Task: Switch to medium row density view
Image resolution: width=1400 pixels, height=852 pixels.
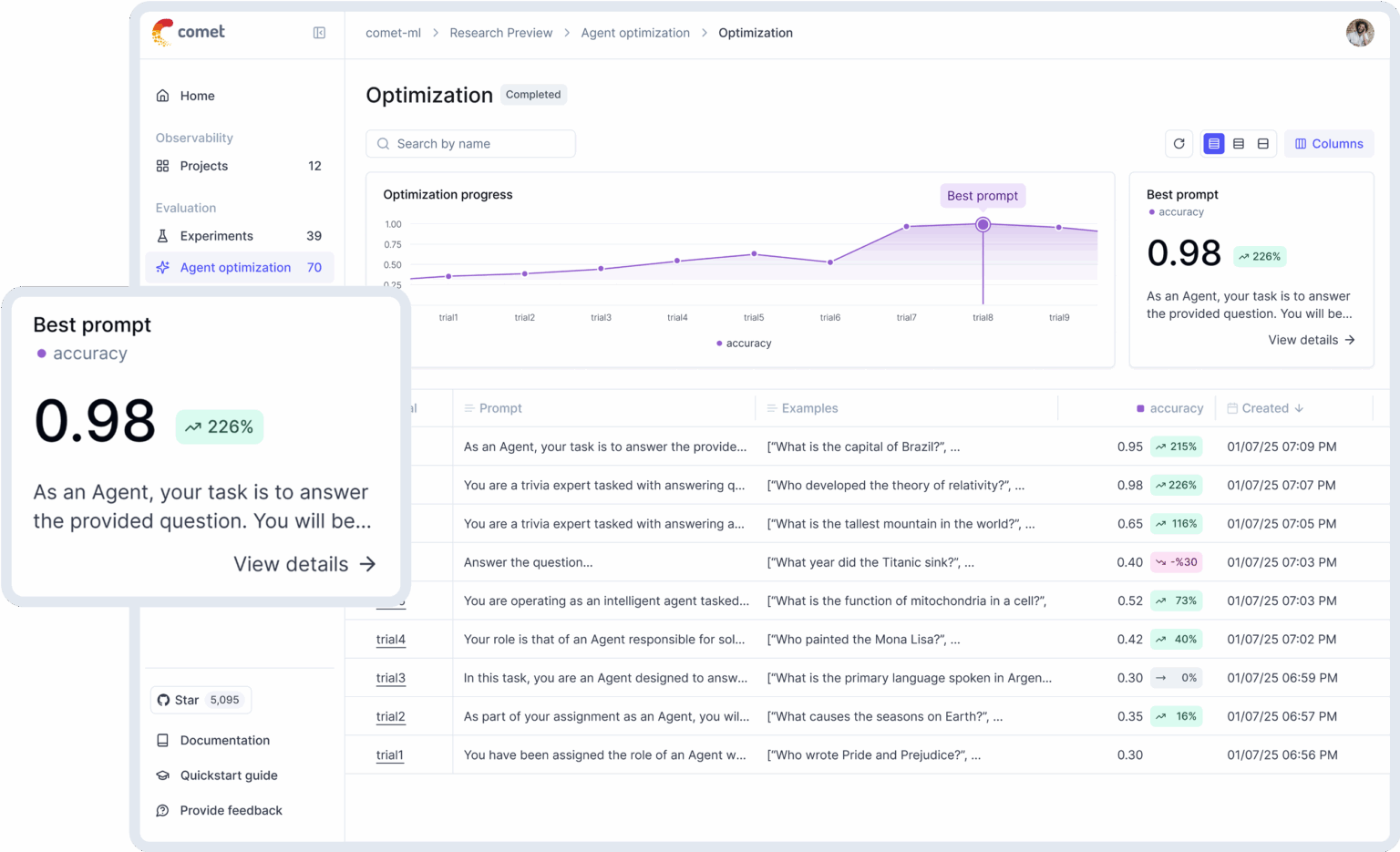Action: coord(1238,143)
